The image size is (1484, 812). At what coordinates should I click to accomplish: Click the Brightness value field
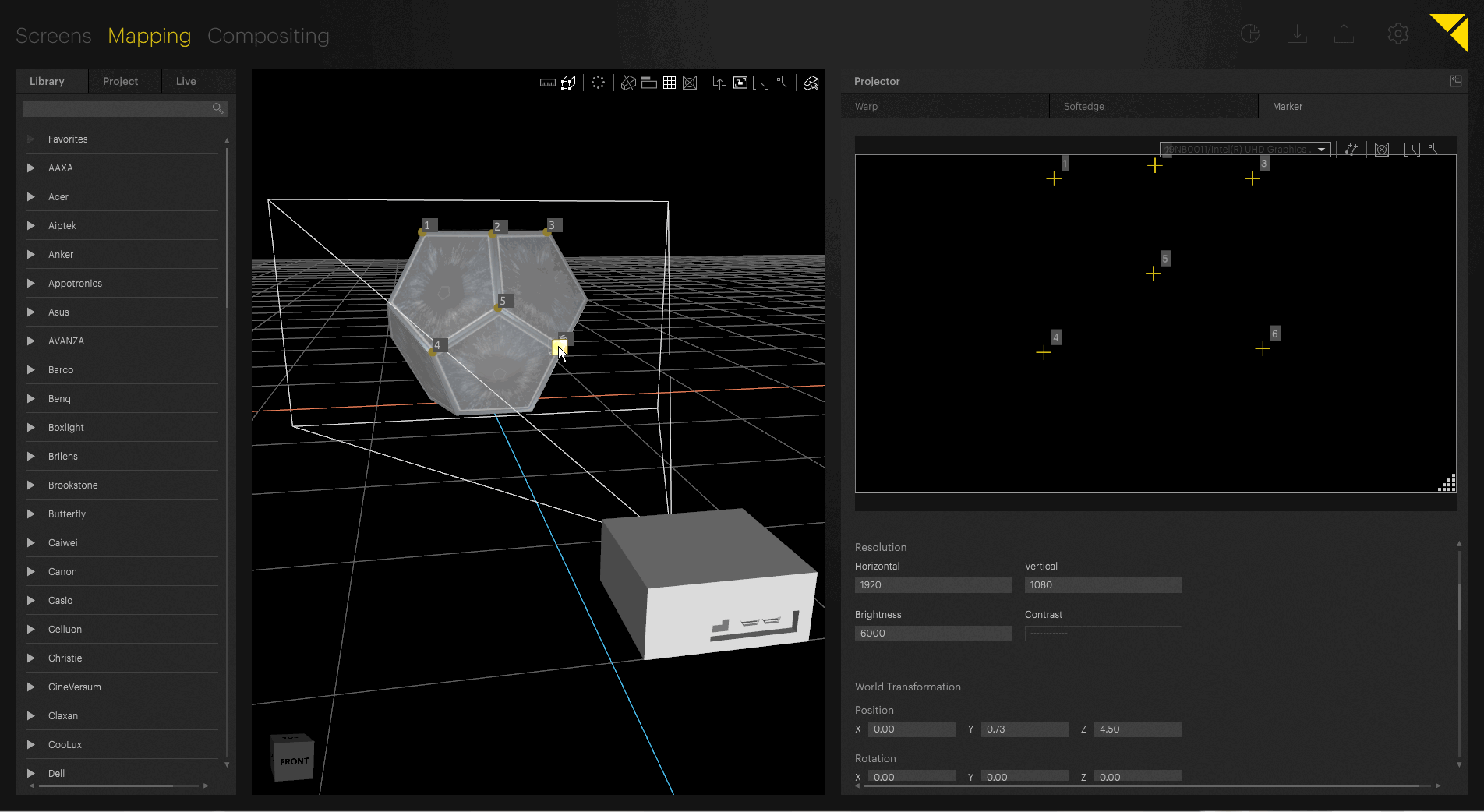[x=933, y=634]
